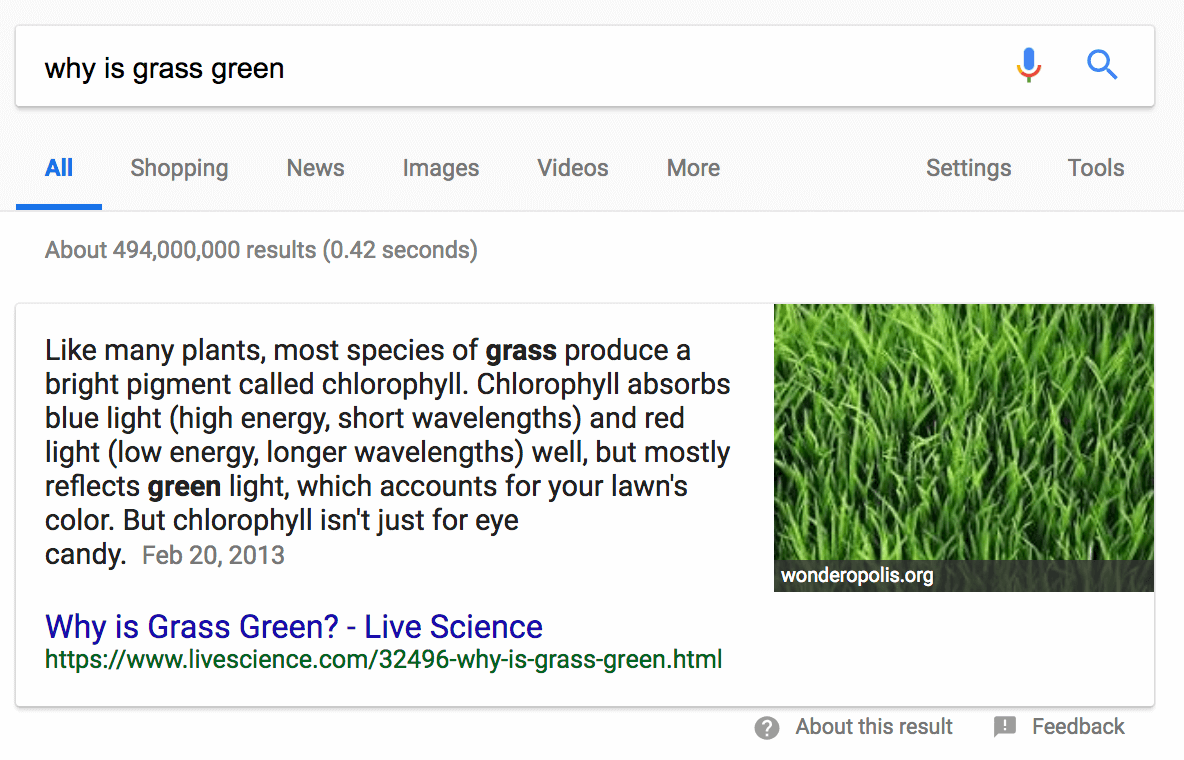Viewport: 1184px width, 760px height.
Task: Open the "Why is Grass Green? - Live Science" link
Action: click(294, 627)
